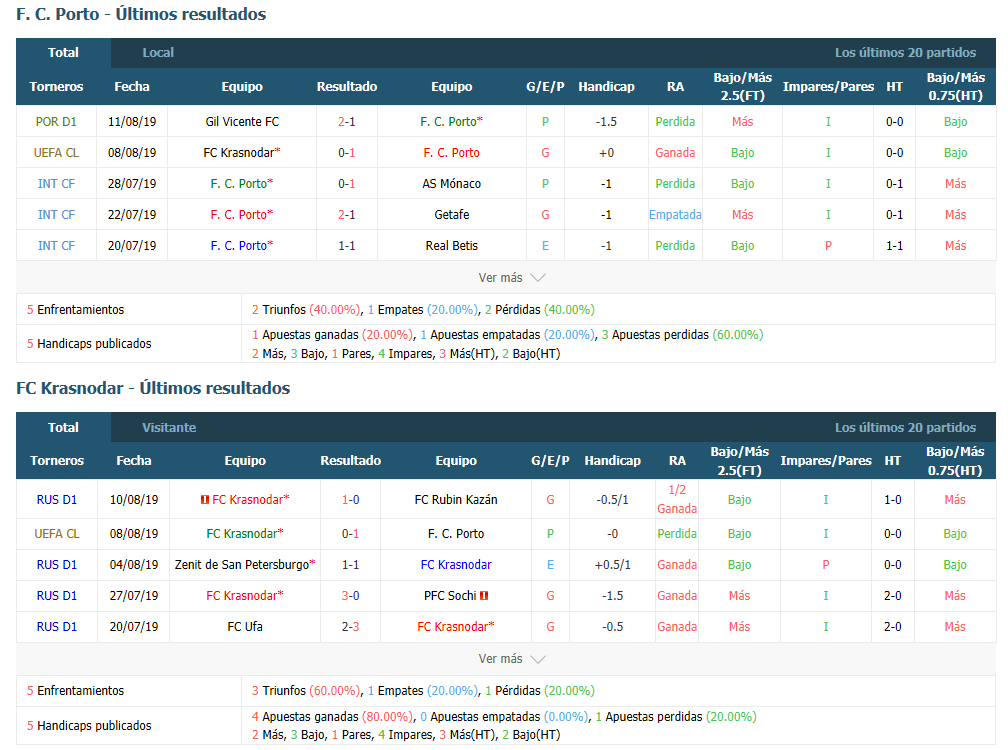Click the red card icon before FC Krasnodar on 10/08/19
This screenshot has width=1008, height=750.
204,499
